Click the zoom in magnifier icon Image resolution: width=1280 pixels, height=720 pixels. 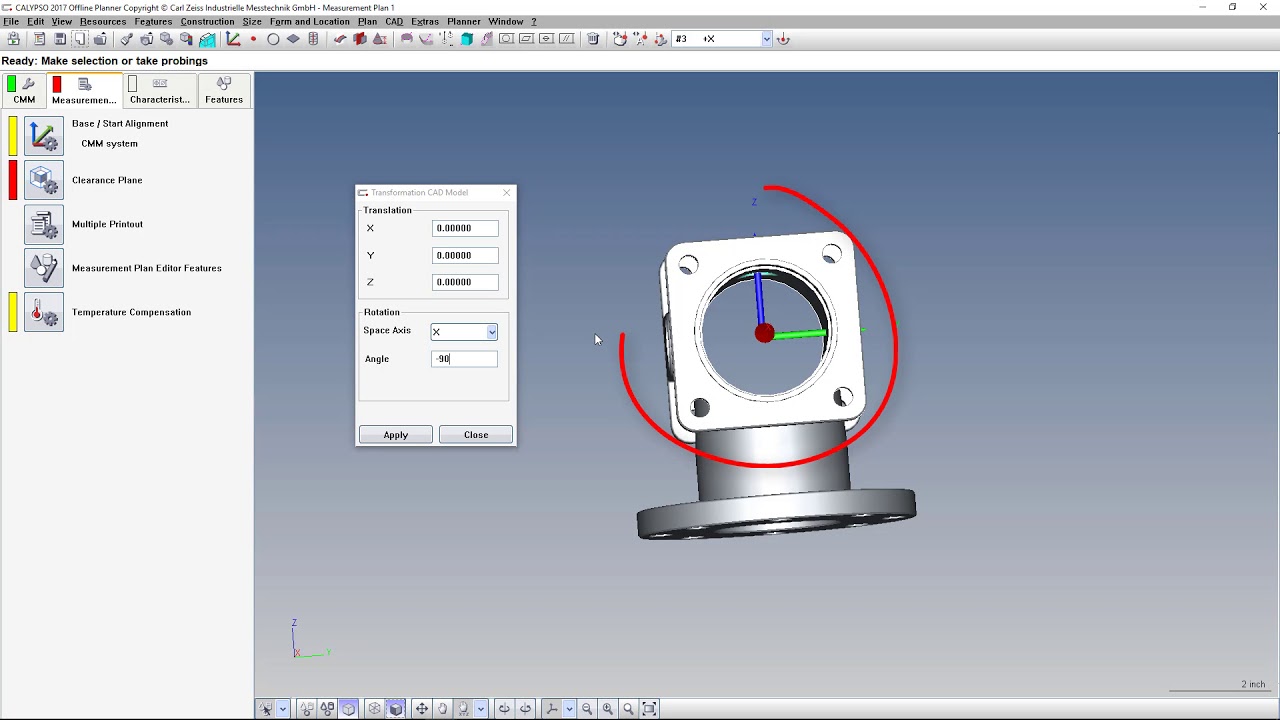(x=607, y=708)
